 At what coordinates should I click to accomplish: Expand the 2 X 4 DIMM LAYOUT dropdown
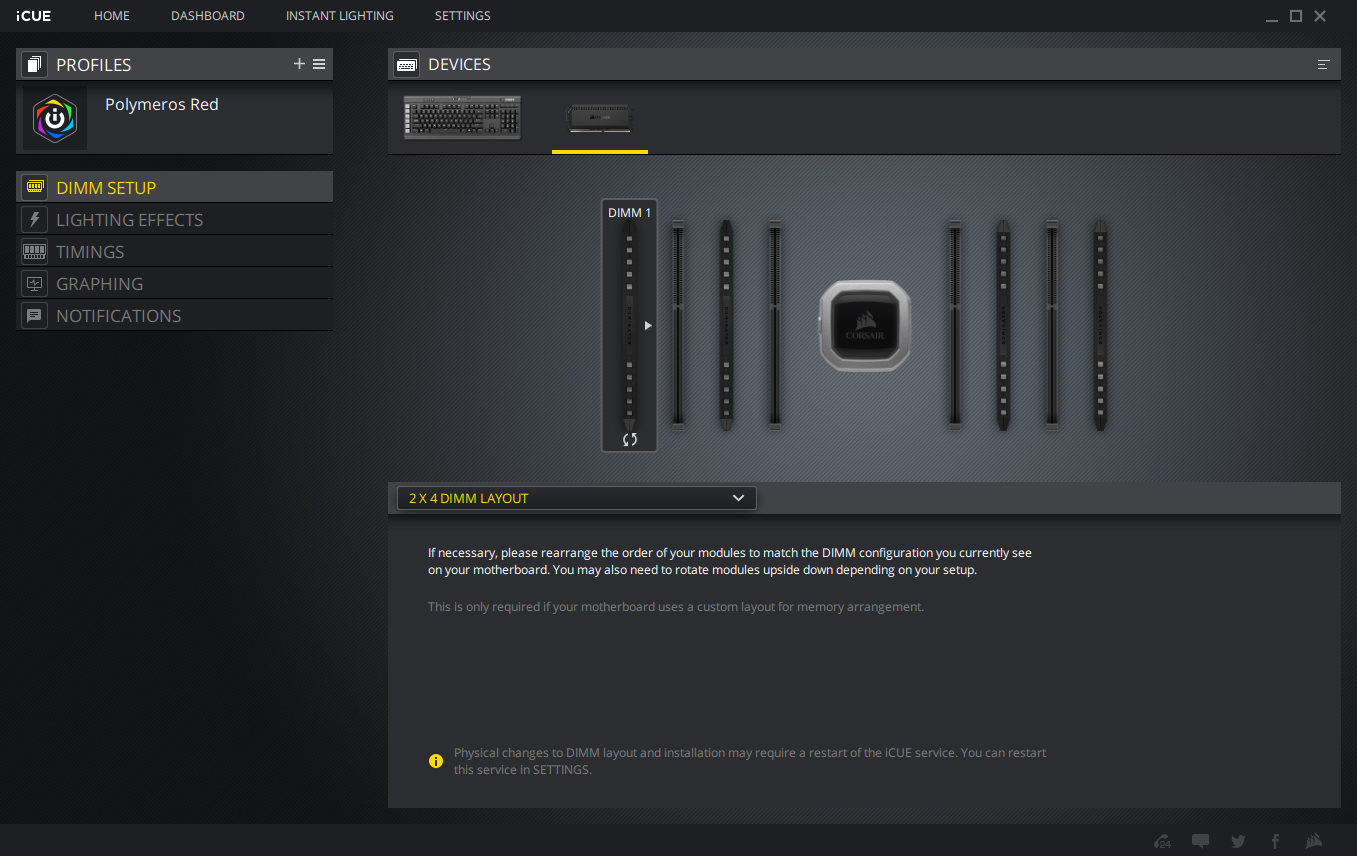(x=577, y=498)
